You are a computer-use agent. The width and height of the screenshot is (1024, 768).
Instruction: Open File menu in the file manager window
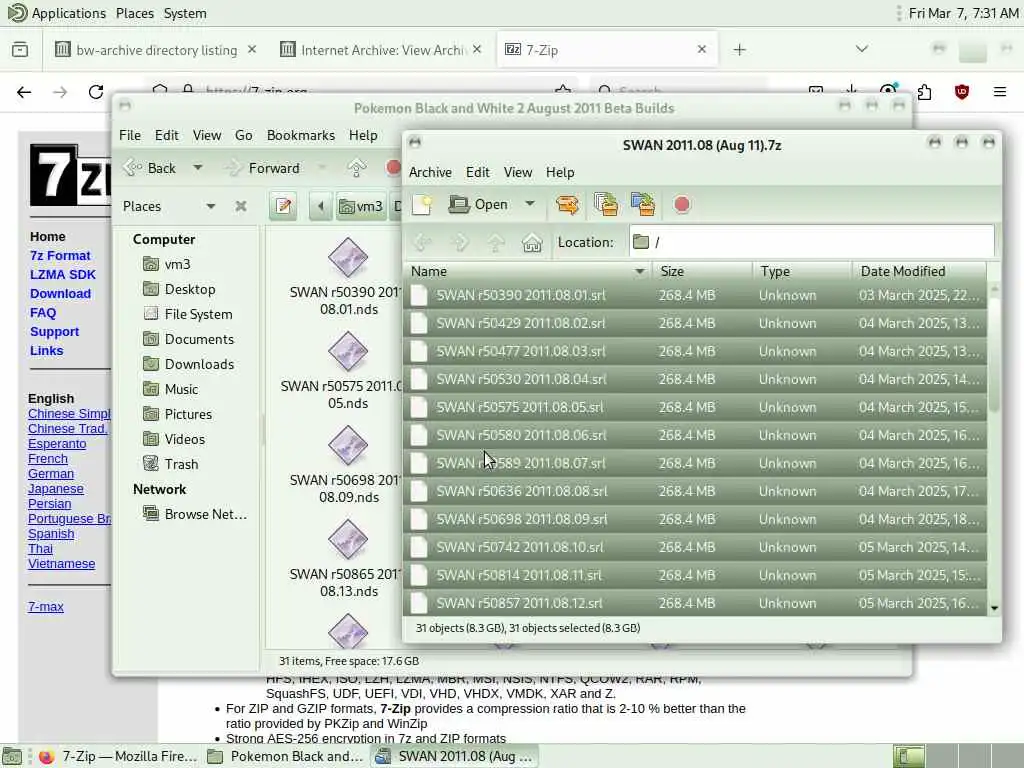129,135
